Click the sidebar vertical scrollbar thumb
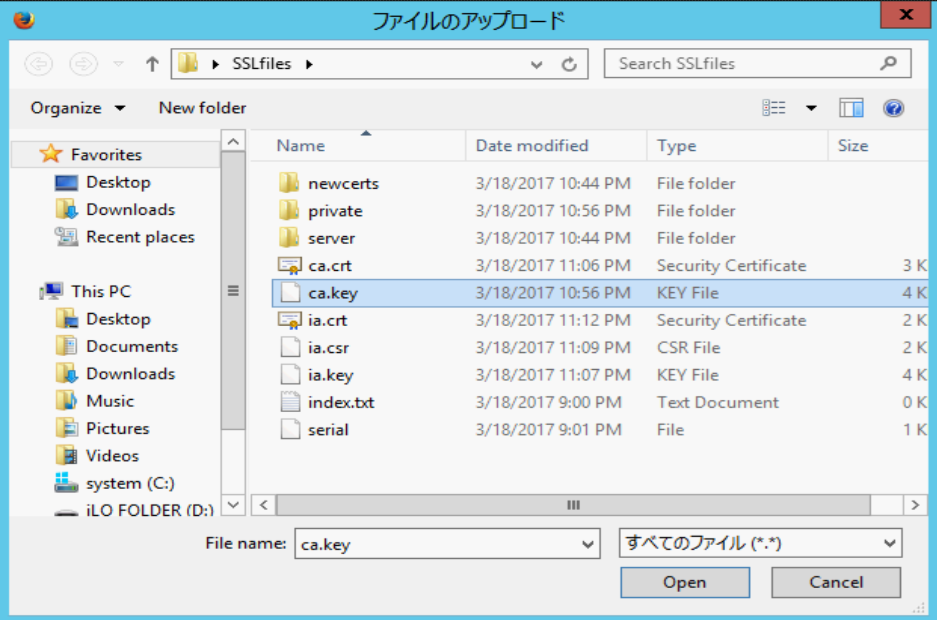937x620 pixels. [x=233, y=291]
